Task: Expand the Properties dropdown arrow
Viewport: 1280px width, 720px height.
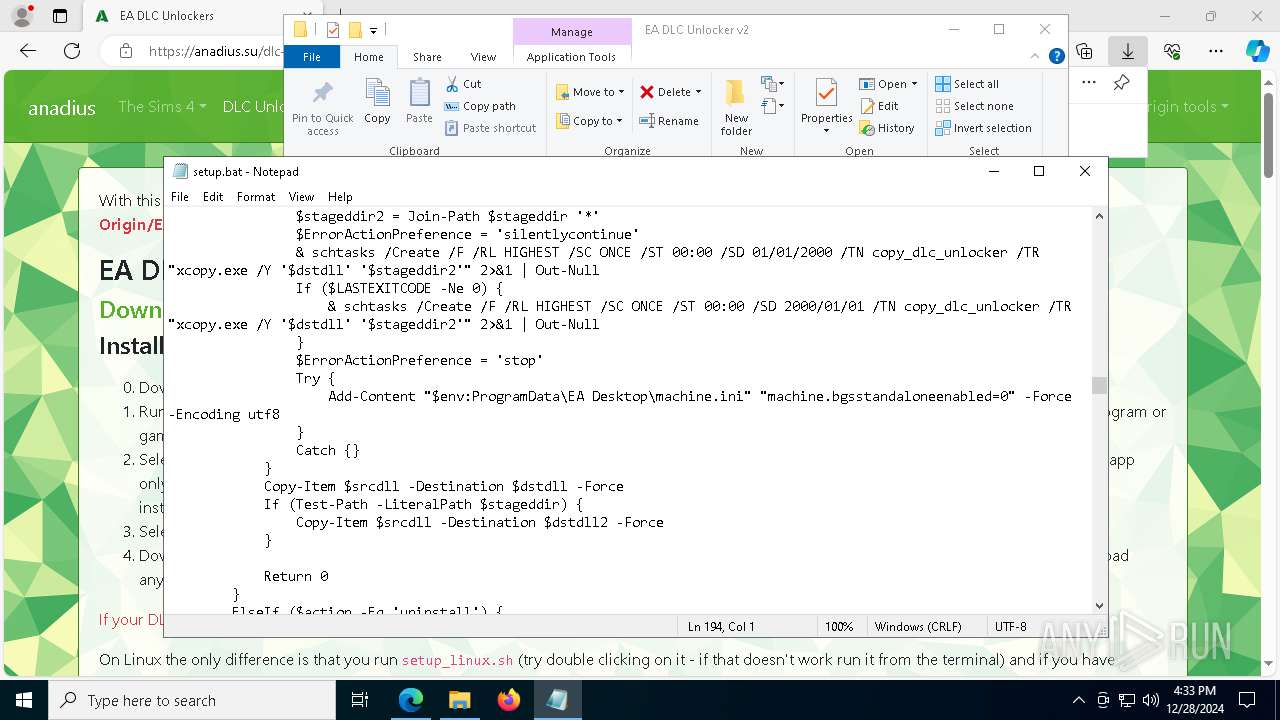Action: pos(826,130)
